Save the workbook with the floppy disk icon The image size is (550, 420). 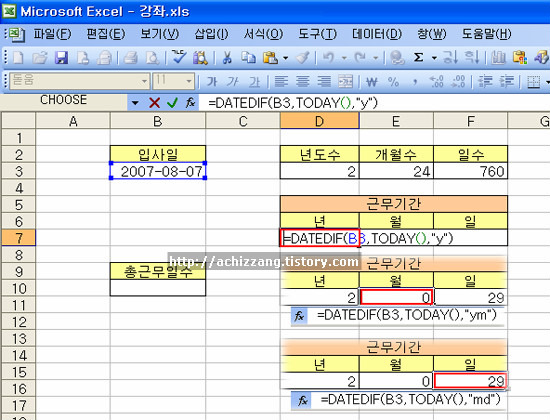(x=61, y=58)
